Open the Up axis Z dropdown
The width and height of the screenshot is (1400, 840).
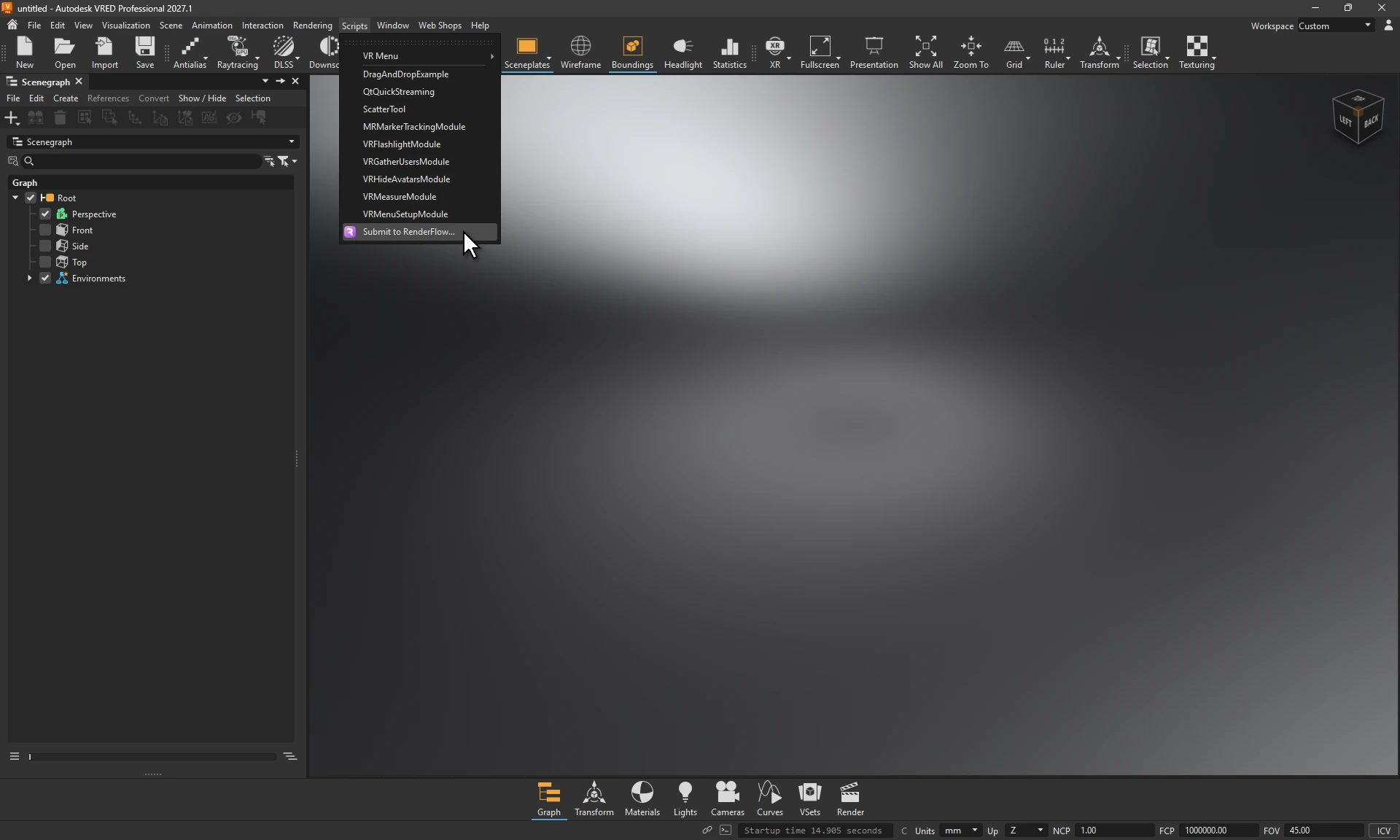click(1026, 831)
